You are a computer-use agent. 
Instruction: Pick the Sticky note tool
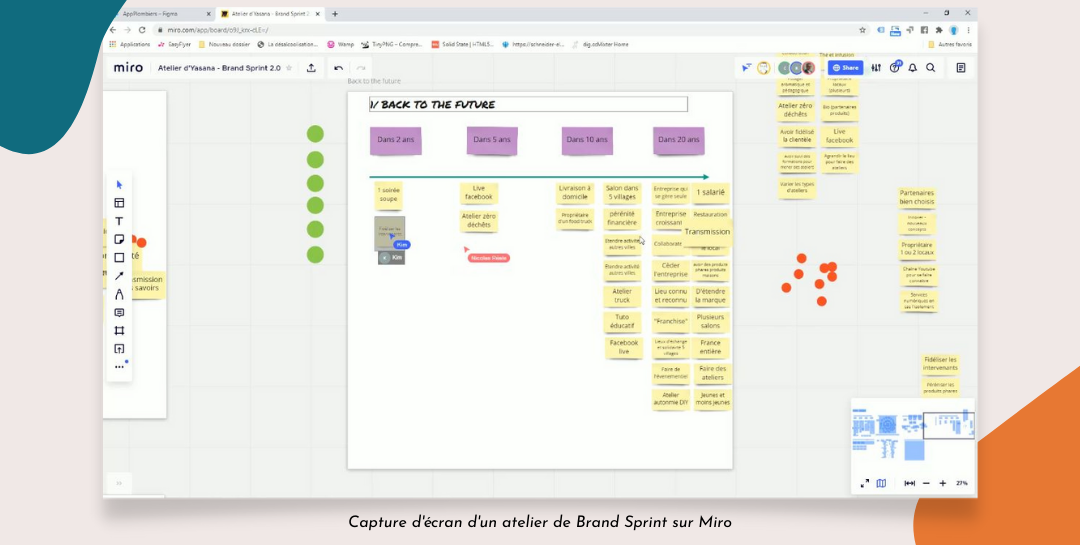pyautogui.click(x=119, y=240)
